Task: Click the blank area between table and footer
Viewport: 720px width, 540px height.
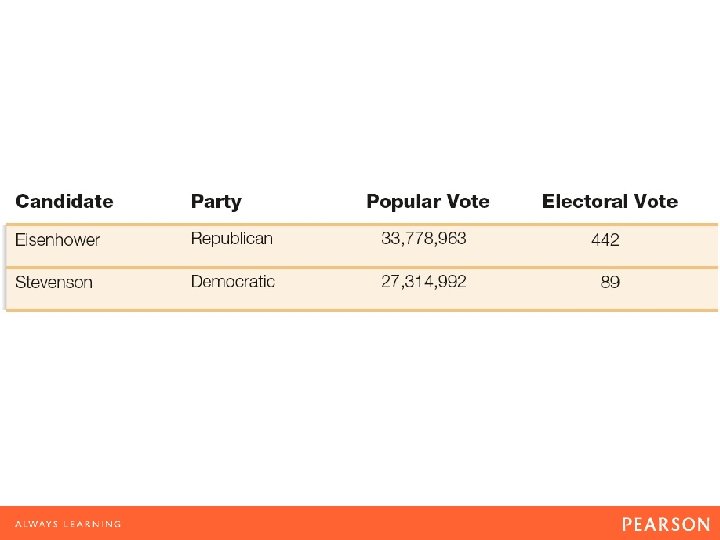Action: [x=360, y=410]
